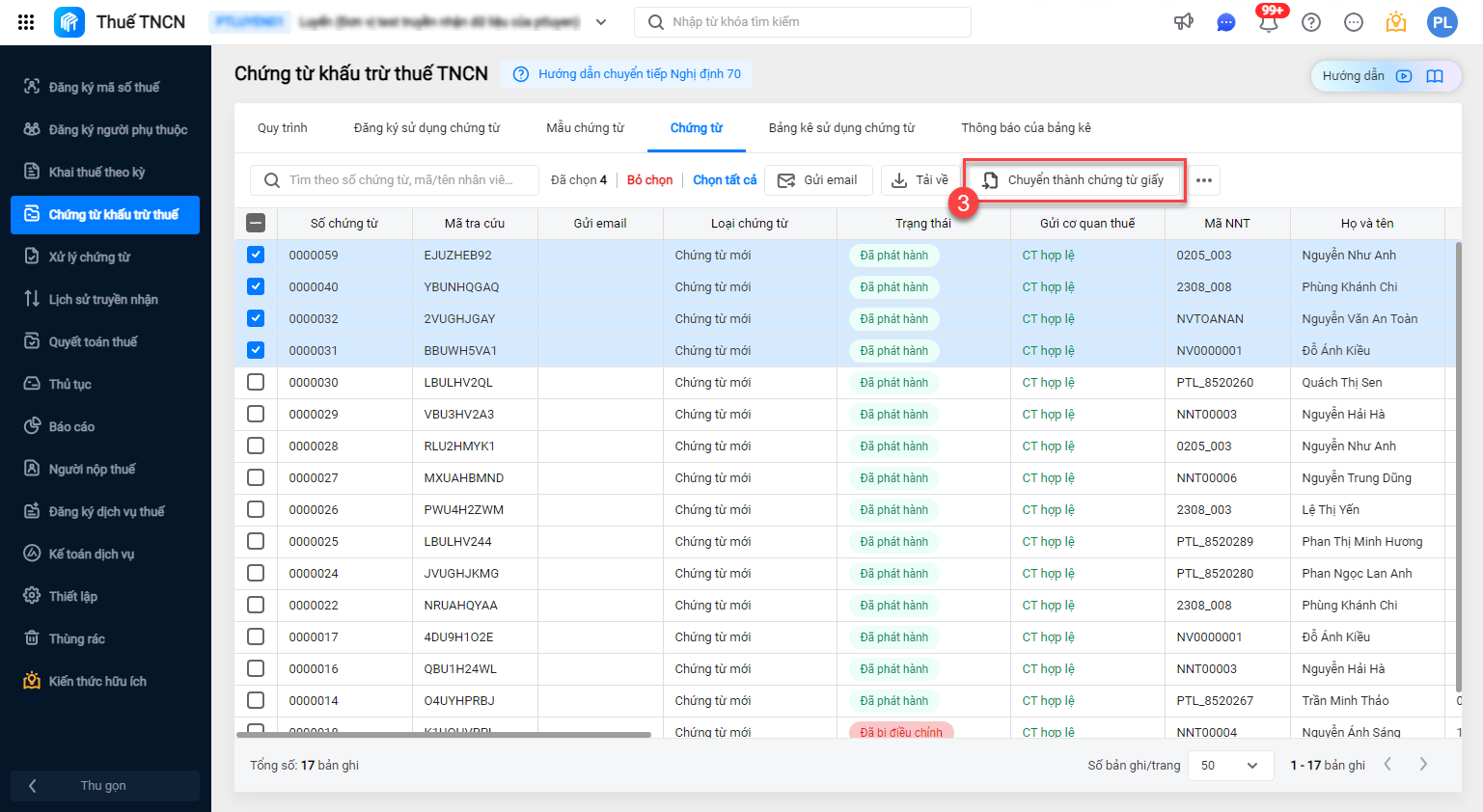The height and width of the screenshot is (812, 1483).
Task: Uncheck the row 0000032 checkbox
Action: (256, 318)
